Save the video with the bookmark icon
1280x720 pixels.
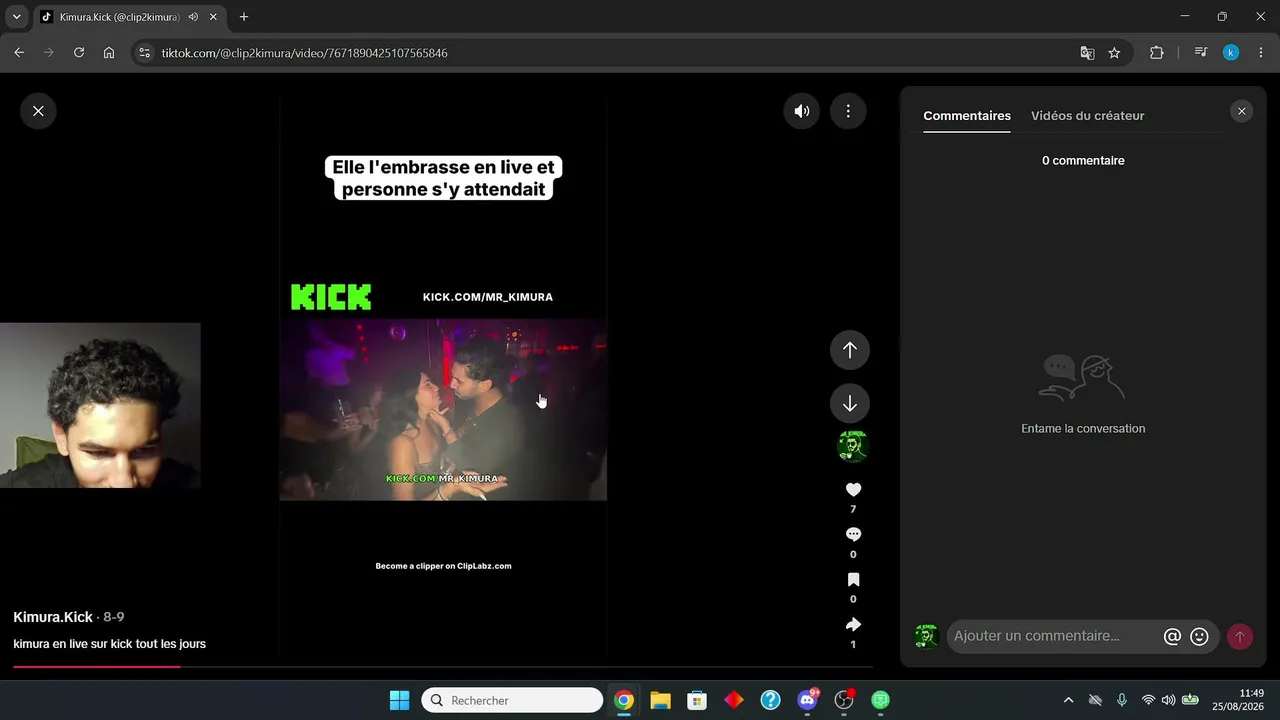click(853, 579)
